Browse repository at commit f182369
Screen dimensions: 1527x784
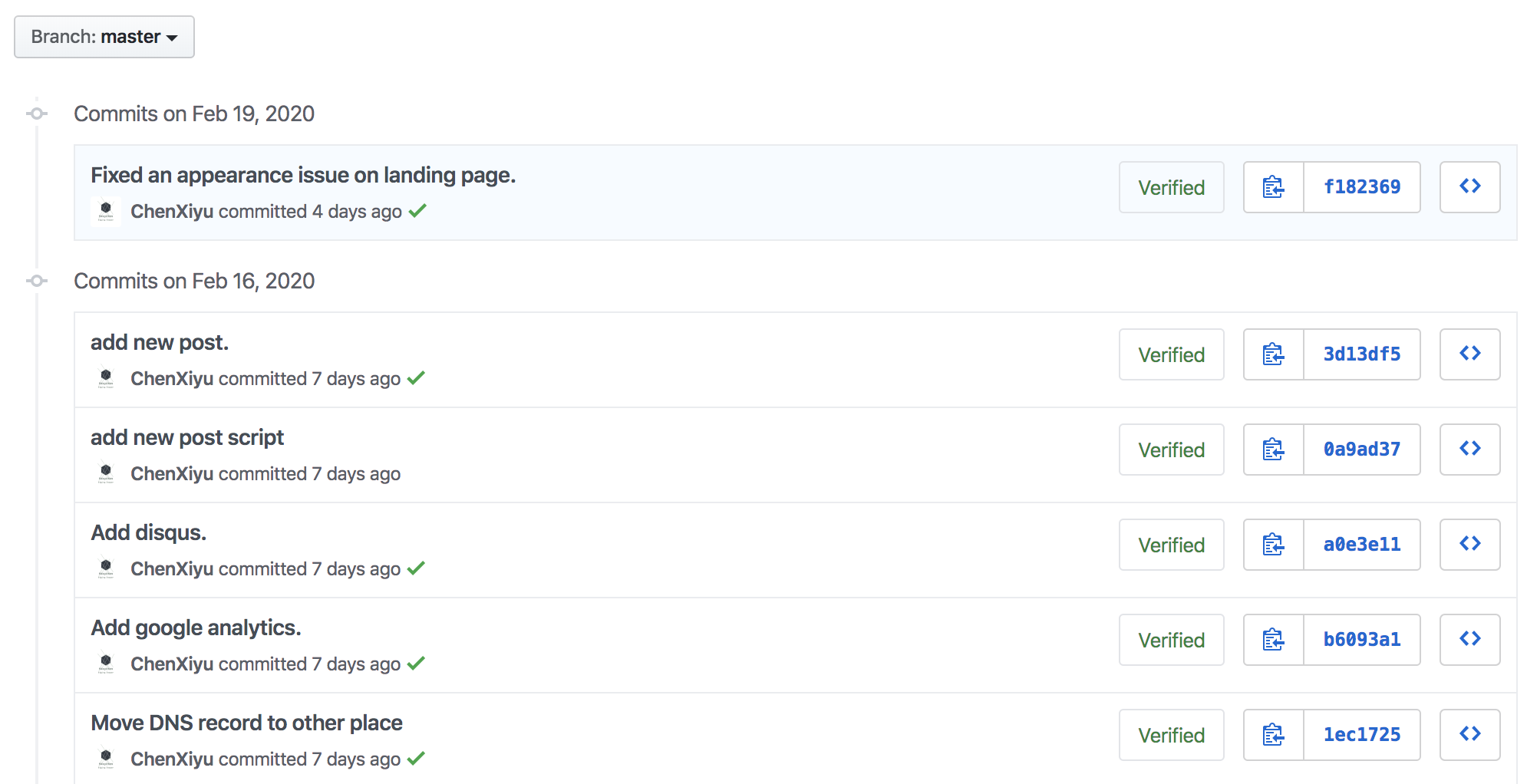[1470, 187]
